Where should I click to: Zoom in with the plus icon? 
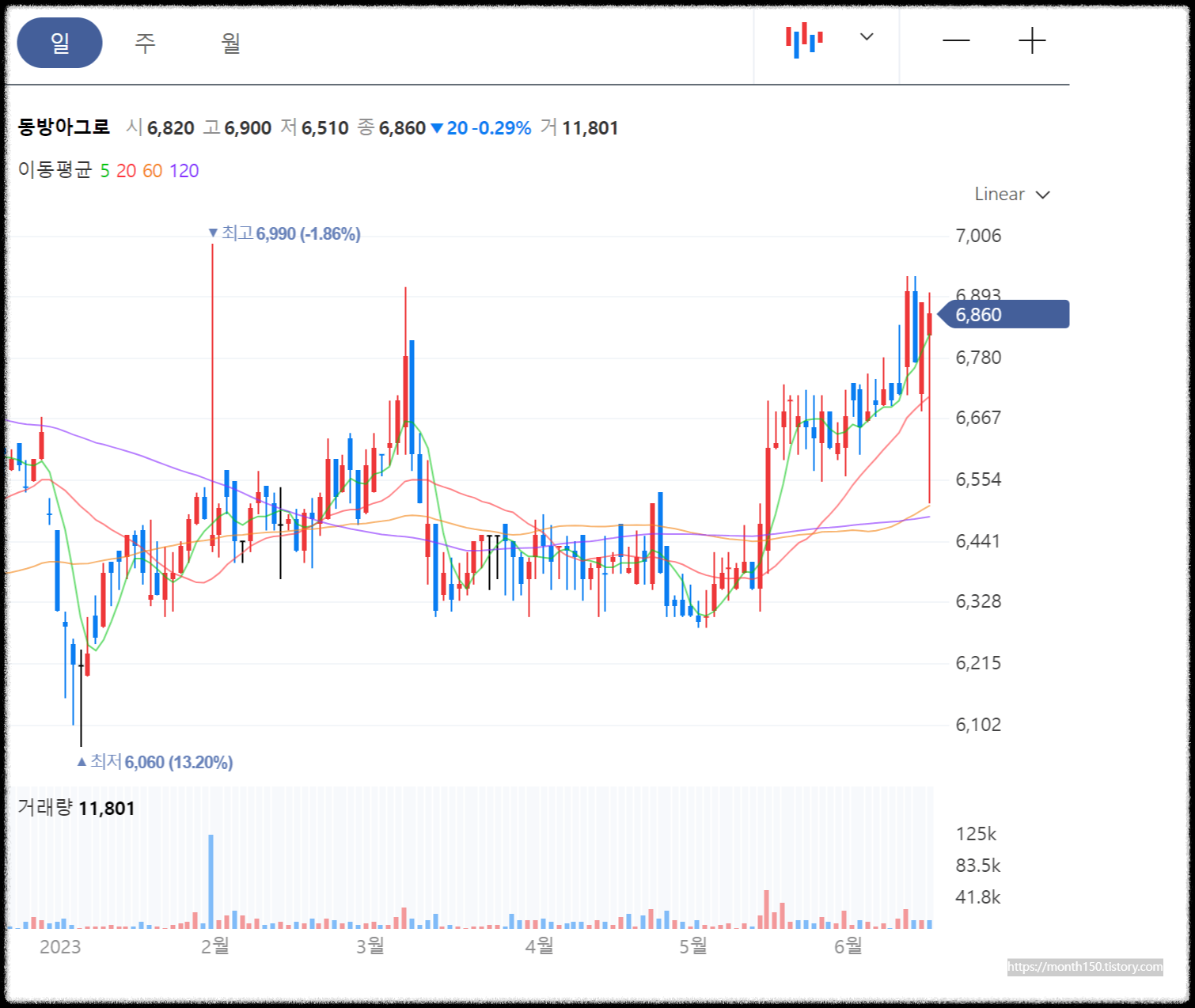coord(1032,40)
